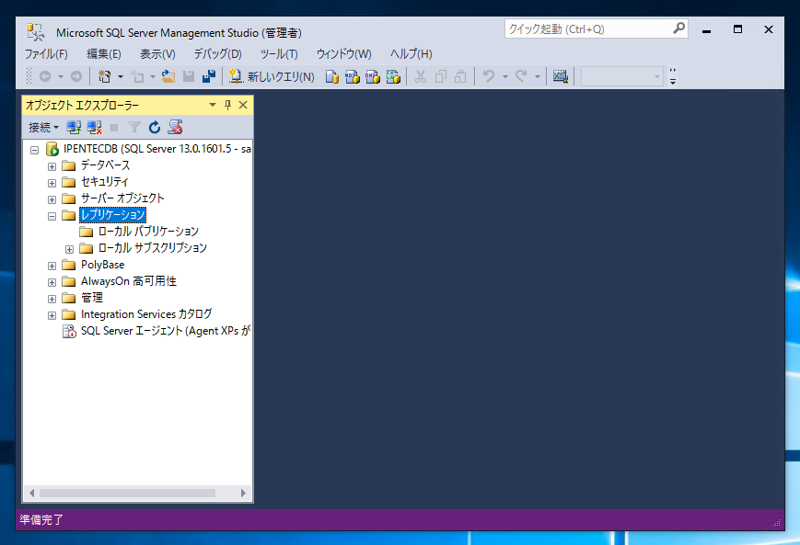Open a new query with 新しいクエリ(N)
Viewport: 800px width, 545px height.
point(271,77)
